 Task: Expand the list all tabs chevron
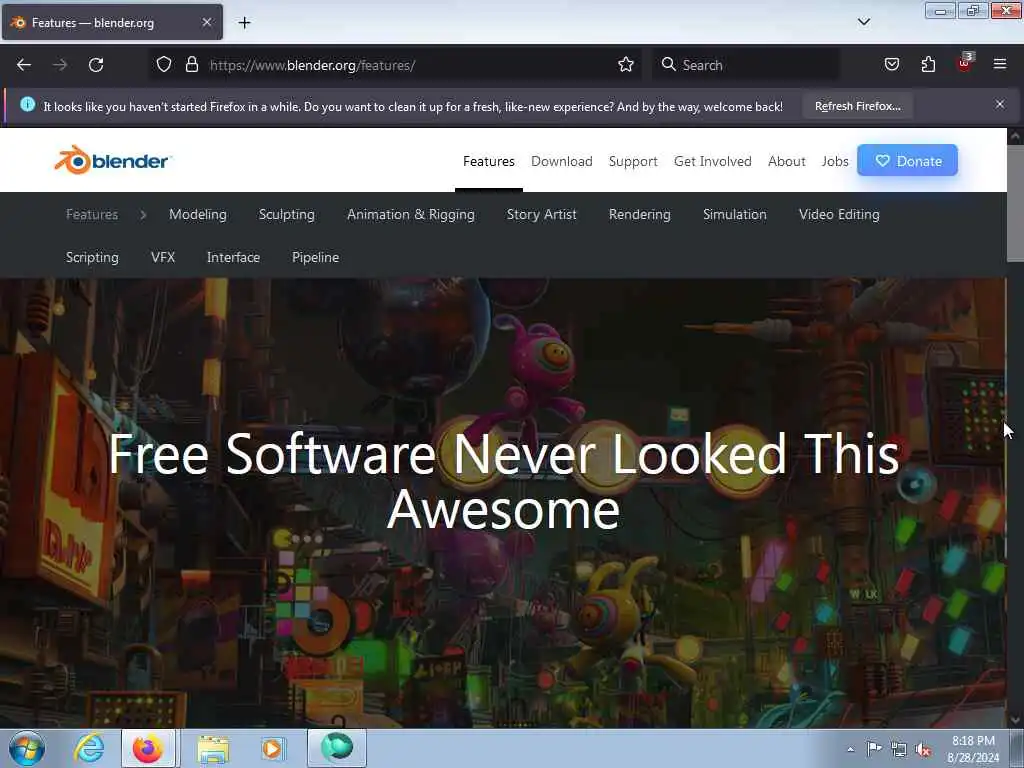(863, 22)
